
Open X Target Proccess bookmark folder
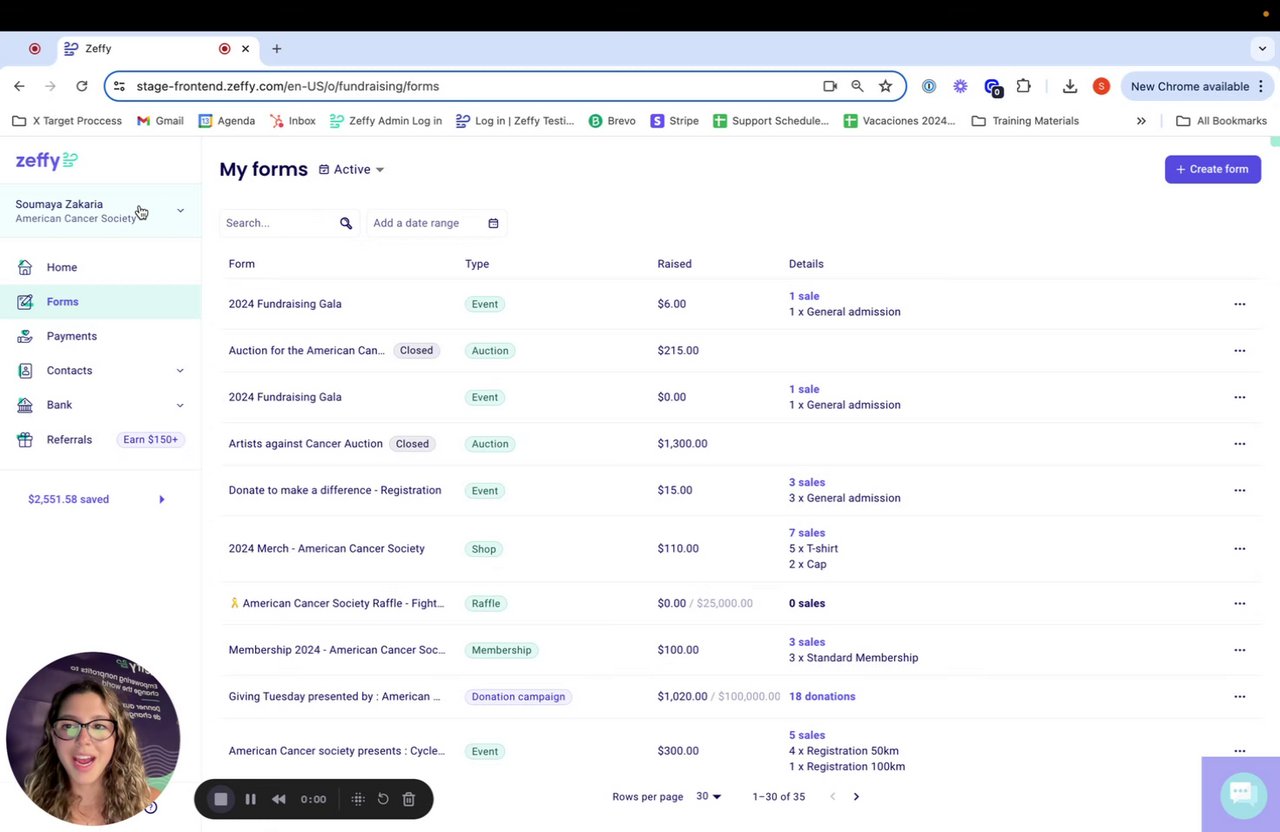pos(67,121)
